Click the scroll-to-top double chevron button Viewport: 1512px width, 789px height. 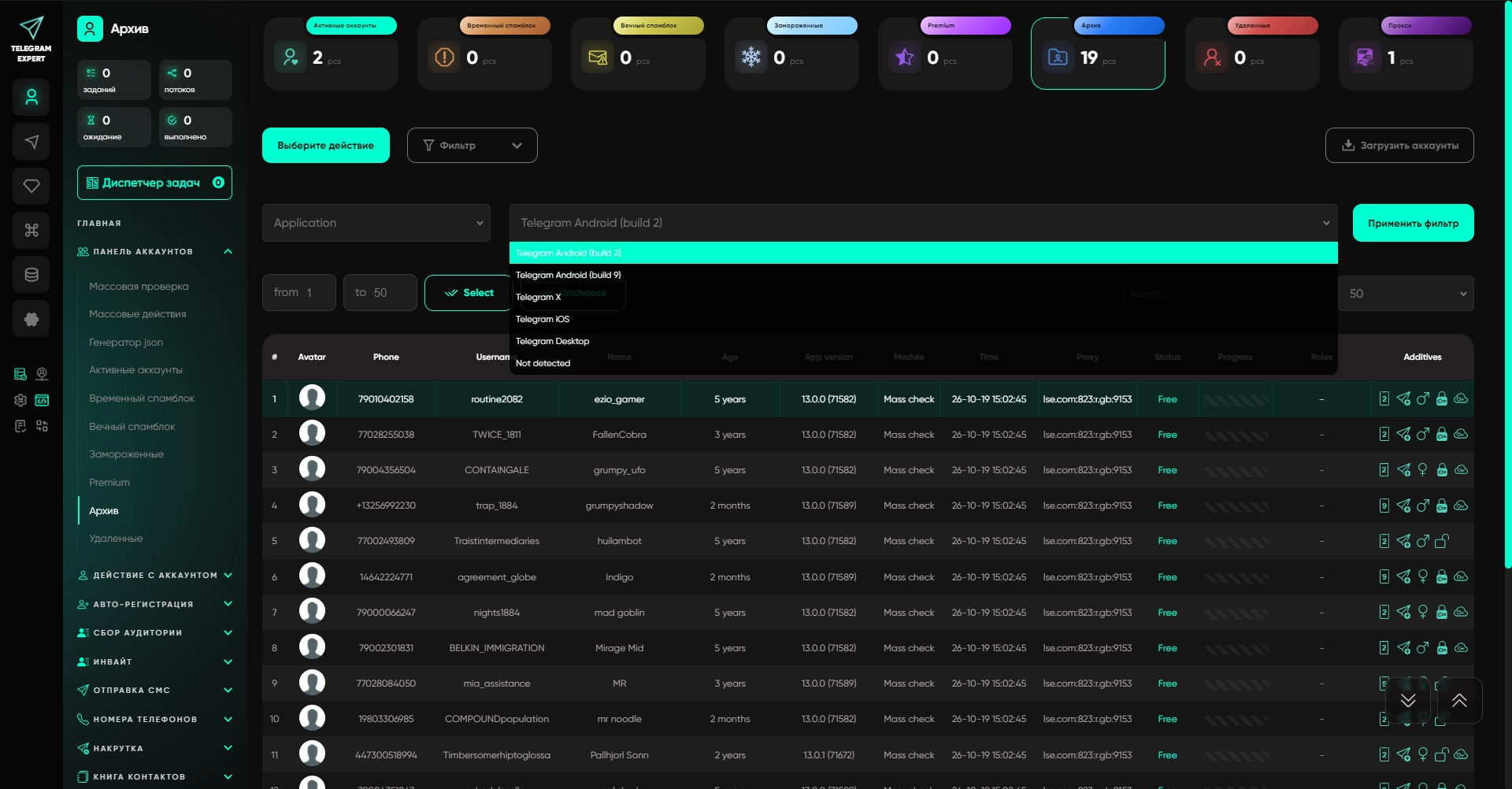tap(1459, 700)
